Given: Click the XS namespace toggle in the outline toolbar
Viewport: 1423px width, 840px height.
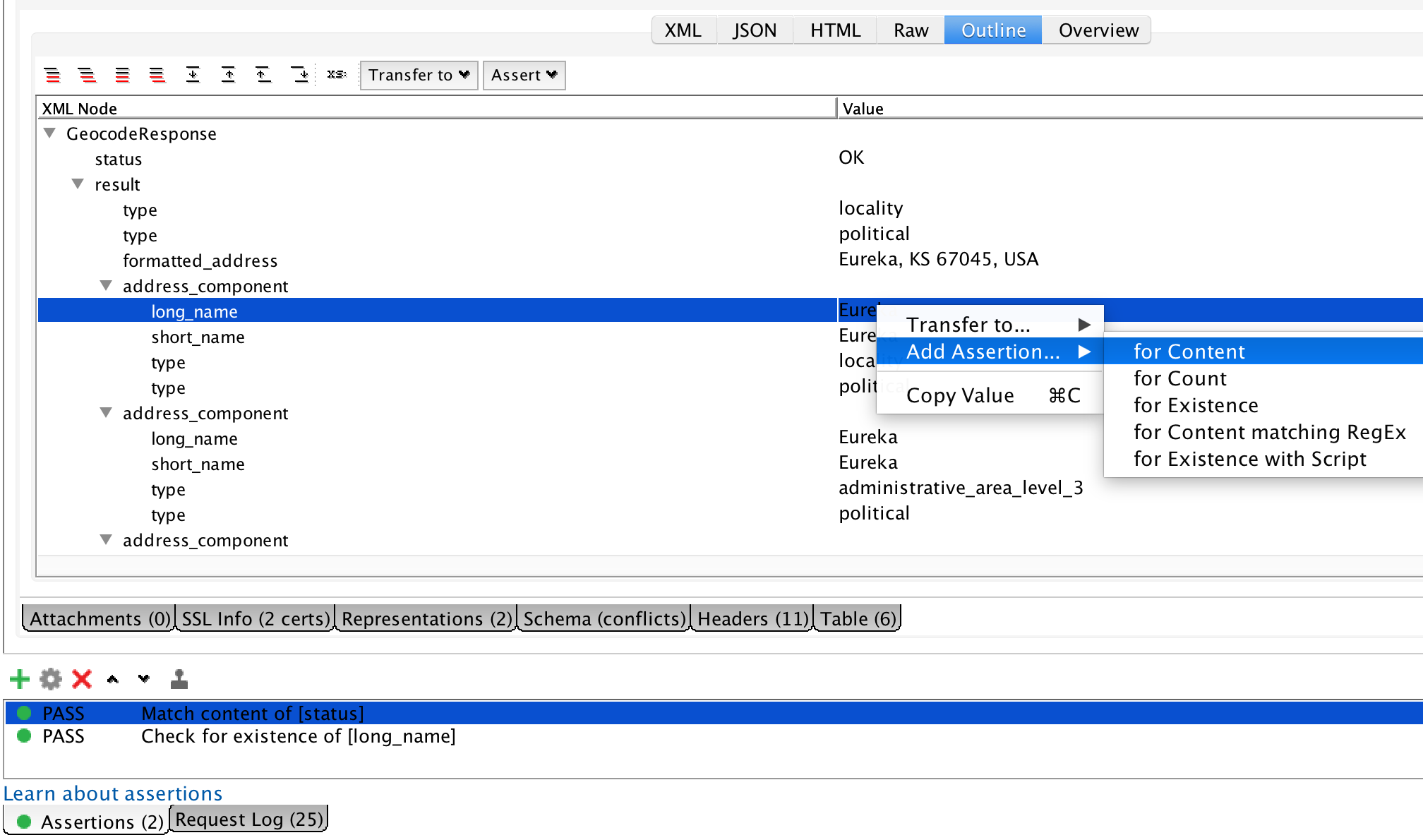Looking at the screenshot, I should [x=336, y=75].
